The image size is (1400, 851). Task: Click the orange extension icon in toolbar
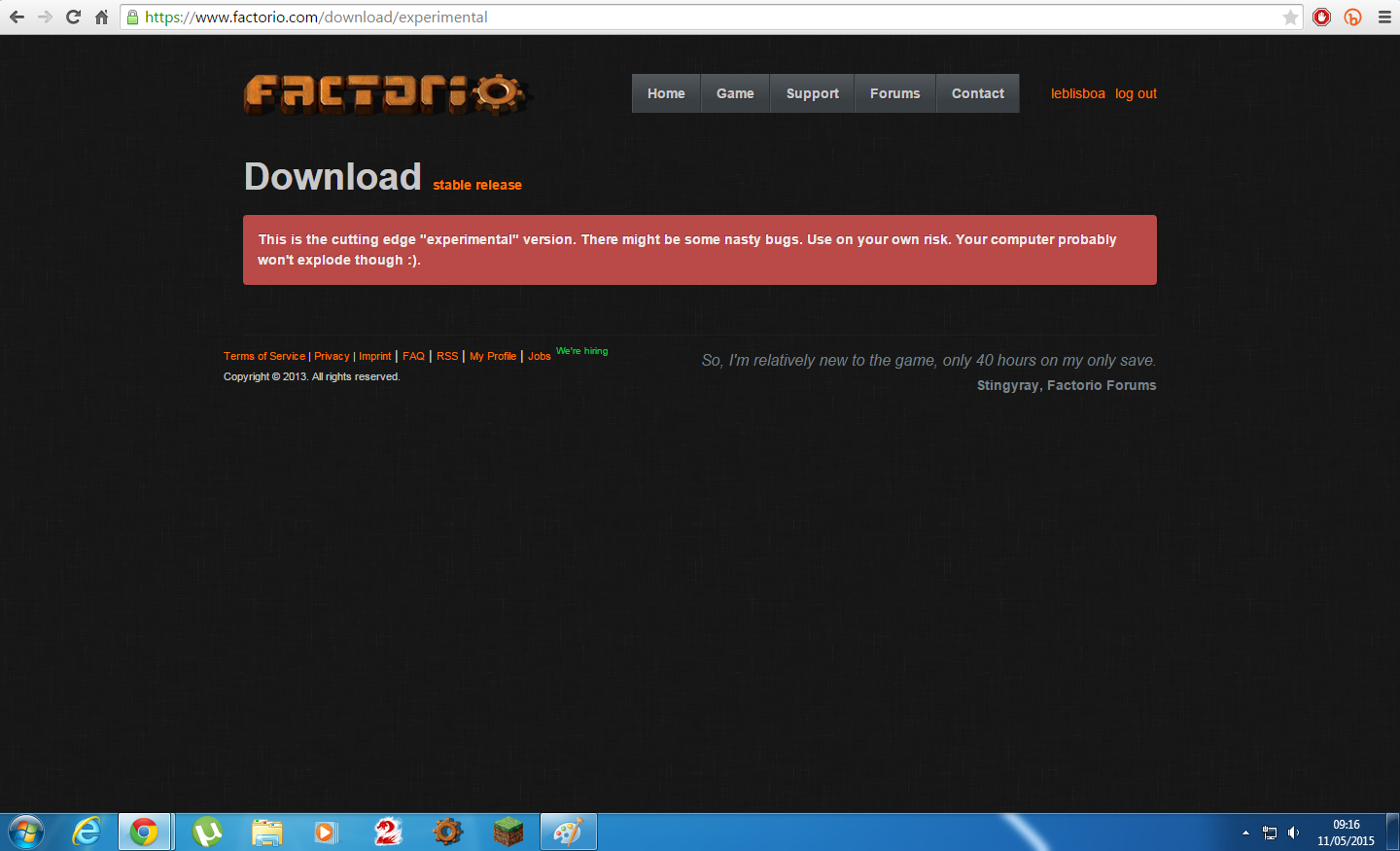pos(1352,17)
